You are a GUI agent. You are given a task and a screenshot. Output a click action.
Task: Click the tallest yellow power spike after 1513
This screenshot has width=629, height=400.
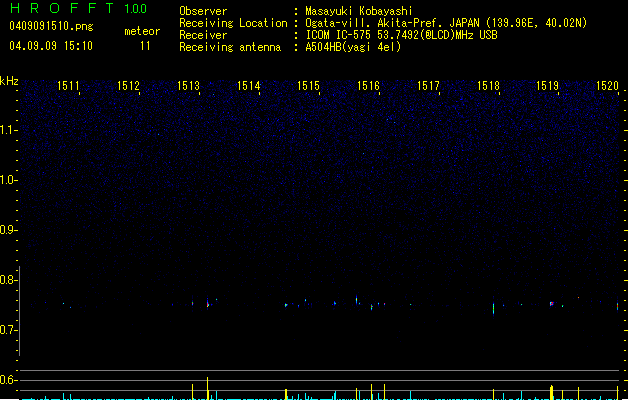coord(207,388)
